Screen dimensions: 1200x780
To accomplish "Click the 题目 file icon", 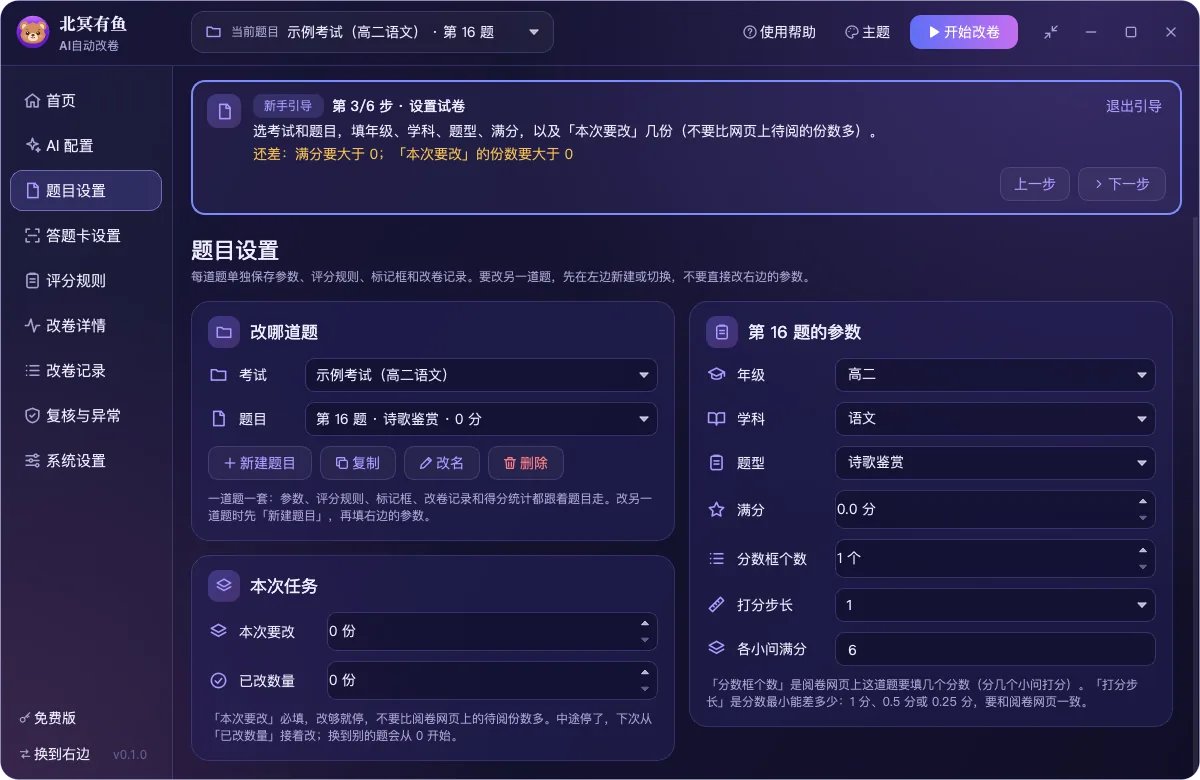I will 218,419.
